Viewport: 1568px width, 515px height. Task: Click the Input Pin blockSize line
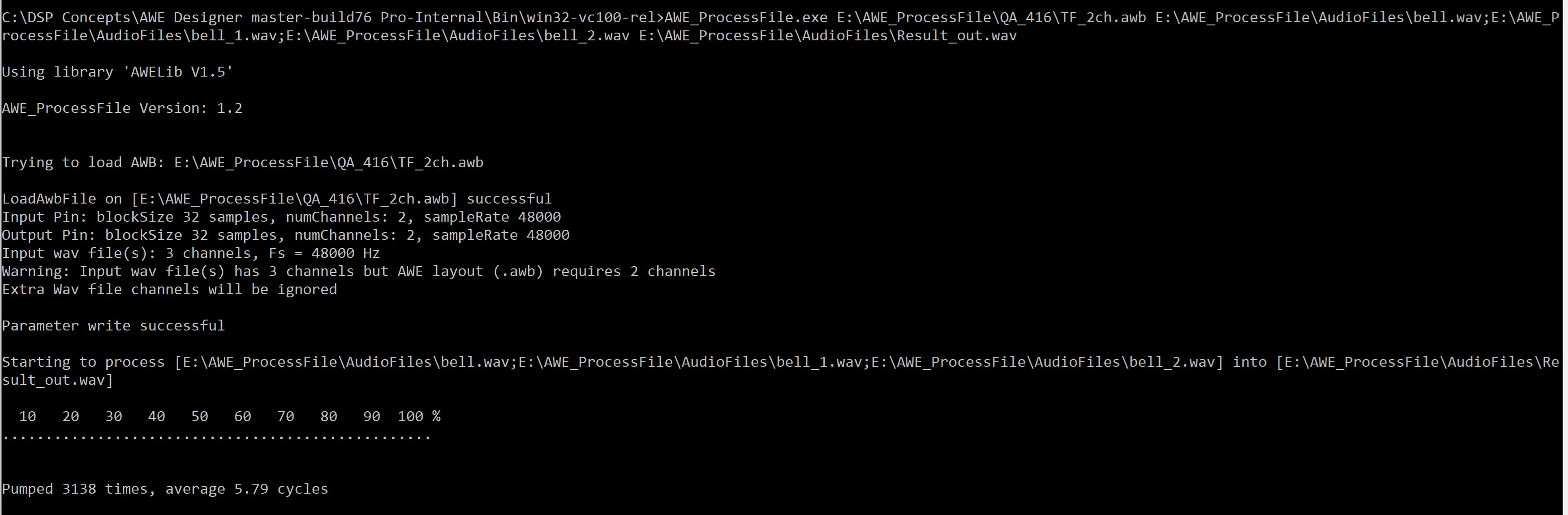click(281, 217)
